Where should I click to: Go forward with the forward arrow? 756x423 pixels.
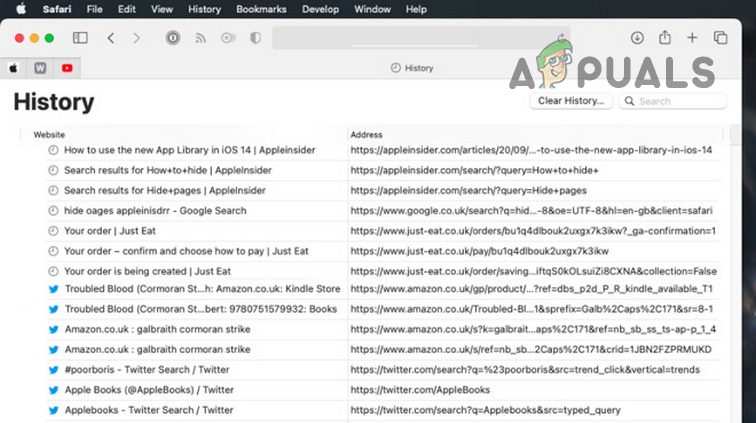pyautogui.click(x=136, y=38)
